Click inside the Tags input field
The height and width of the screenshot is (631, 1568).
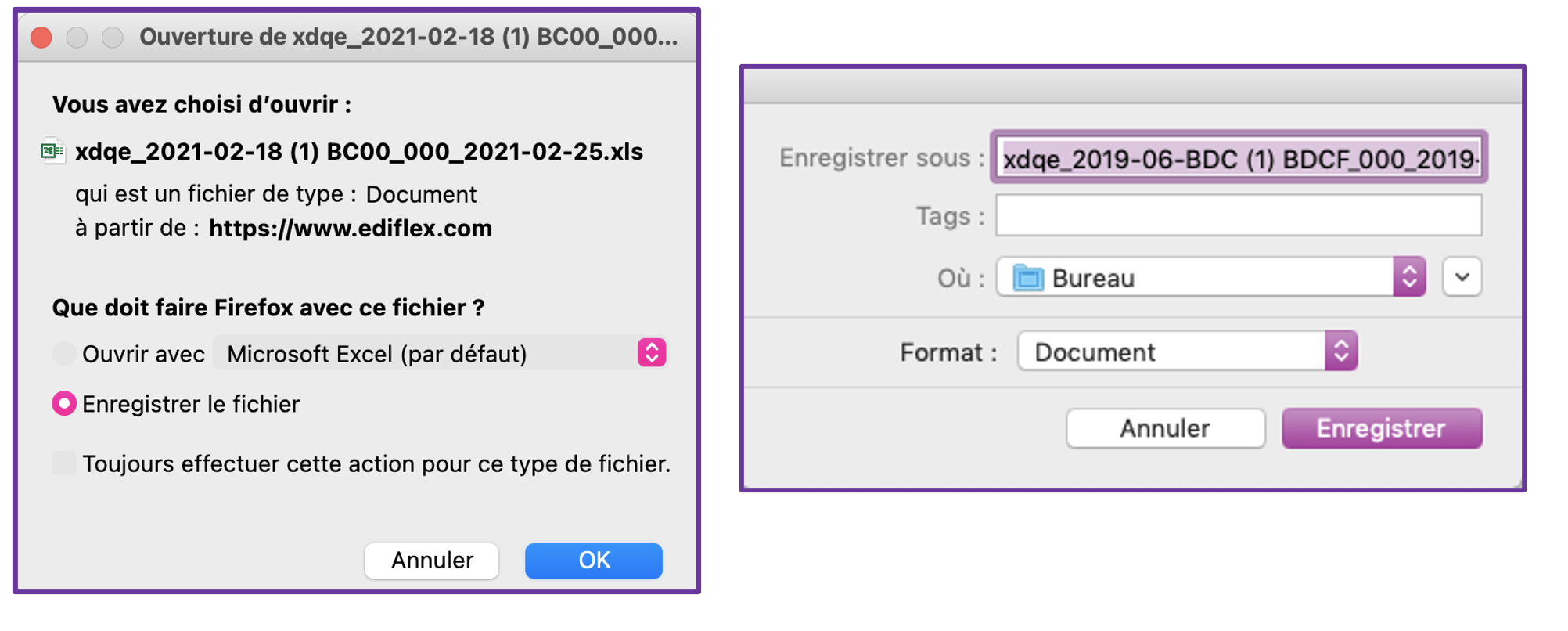pos(1236,216)
